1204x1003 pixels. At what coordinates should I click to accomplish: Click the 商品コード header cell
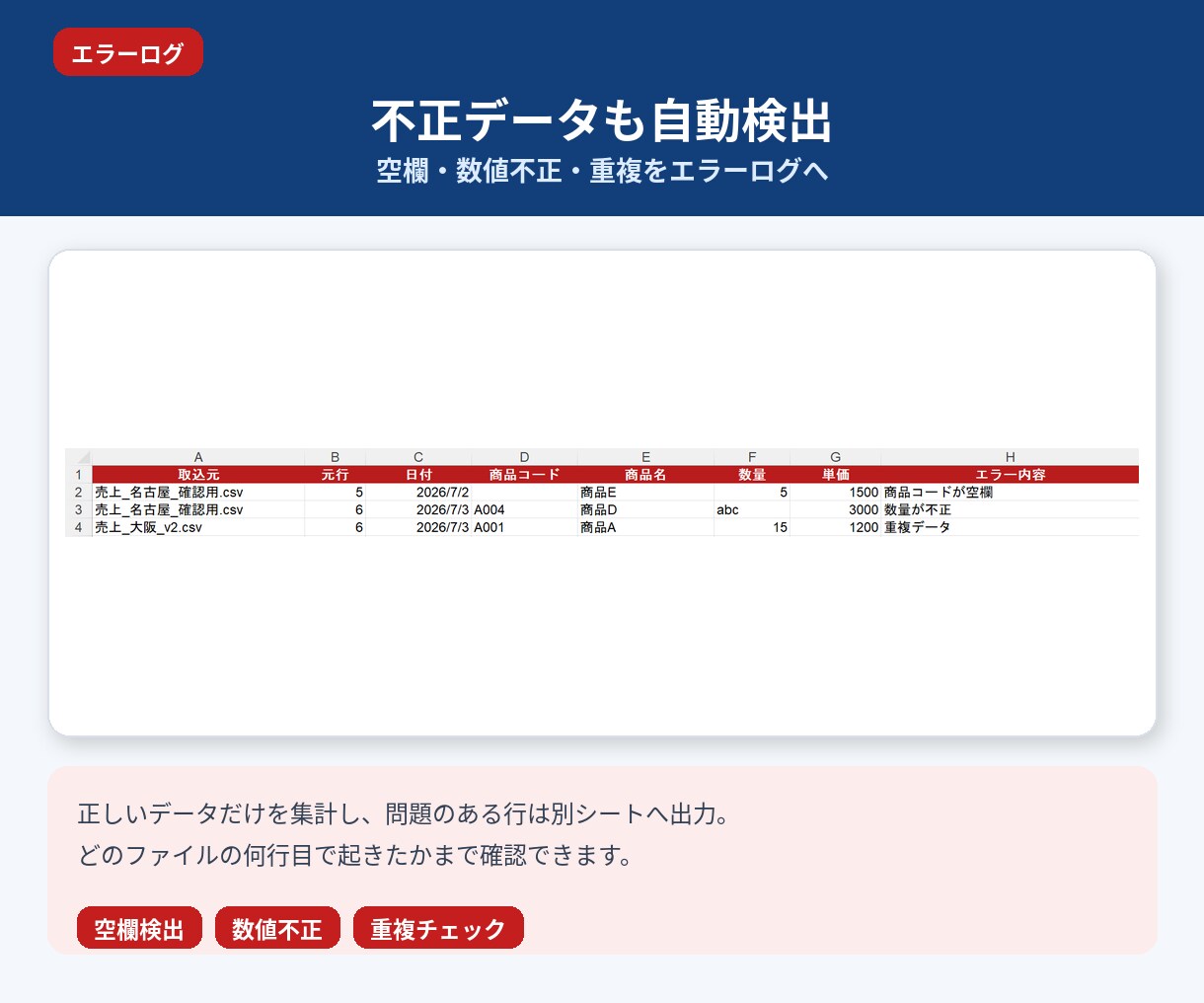pyautogui.click(x=524, y=474)
